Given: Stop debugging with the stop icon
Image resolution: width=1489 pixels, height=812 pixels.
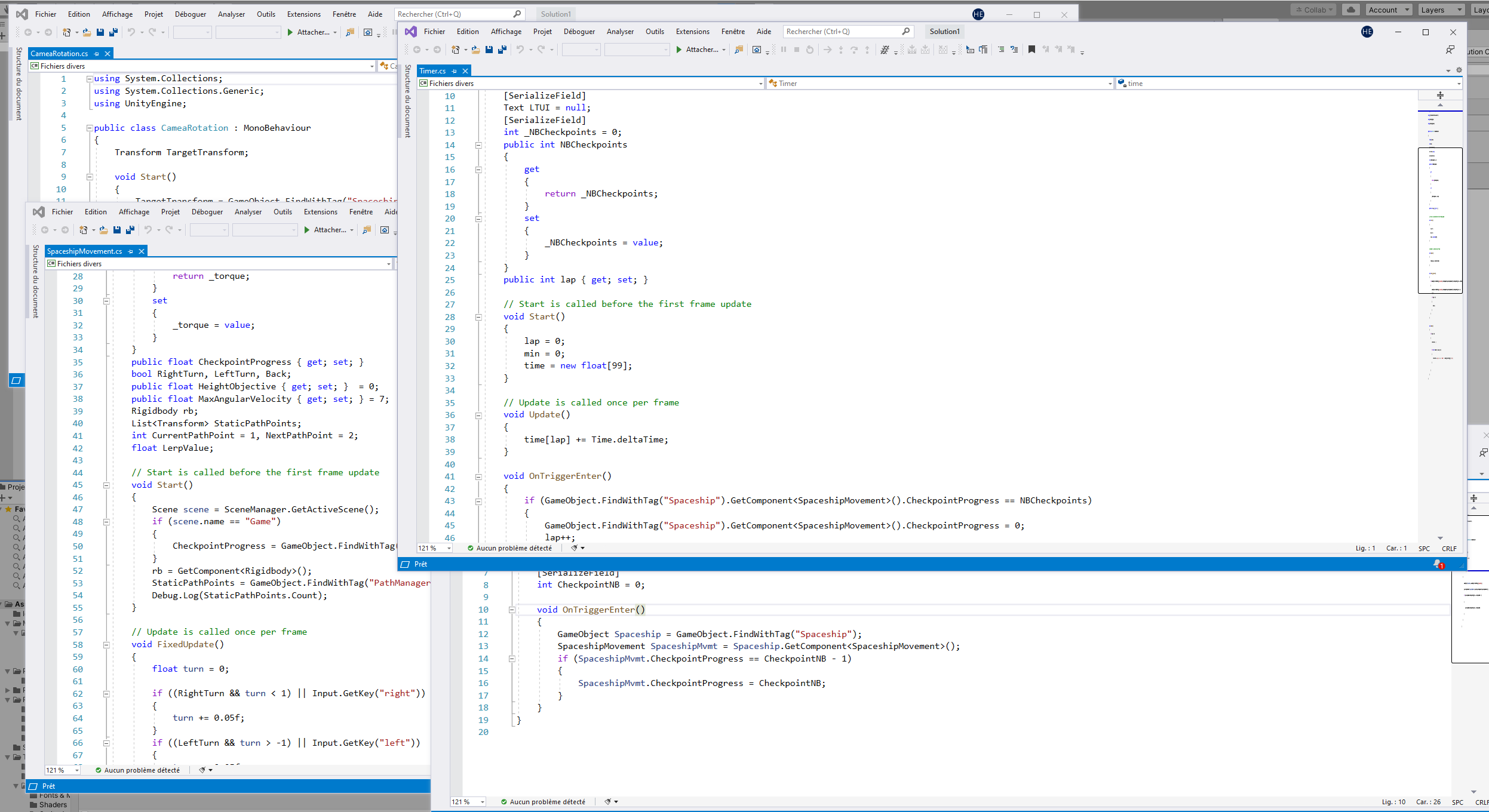Looking at the screenshot, I should click(x=796, y=50).
